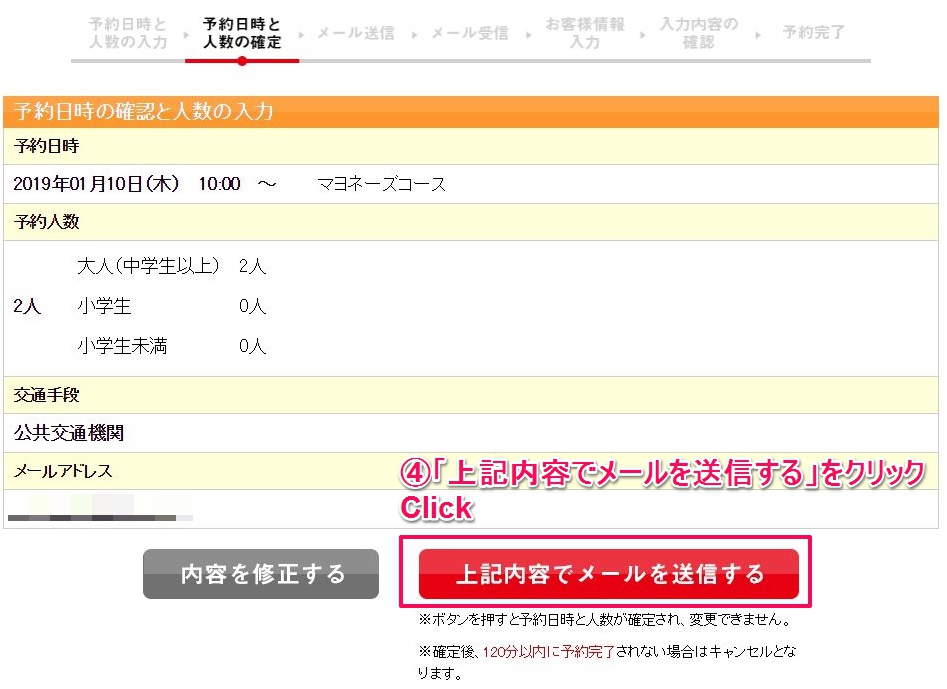Image resolution: width=947 pixels, height=689 pixels.
Task: Click the date 2019年01月10日(木)
Action: point(96,184)
